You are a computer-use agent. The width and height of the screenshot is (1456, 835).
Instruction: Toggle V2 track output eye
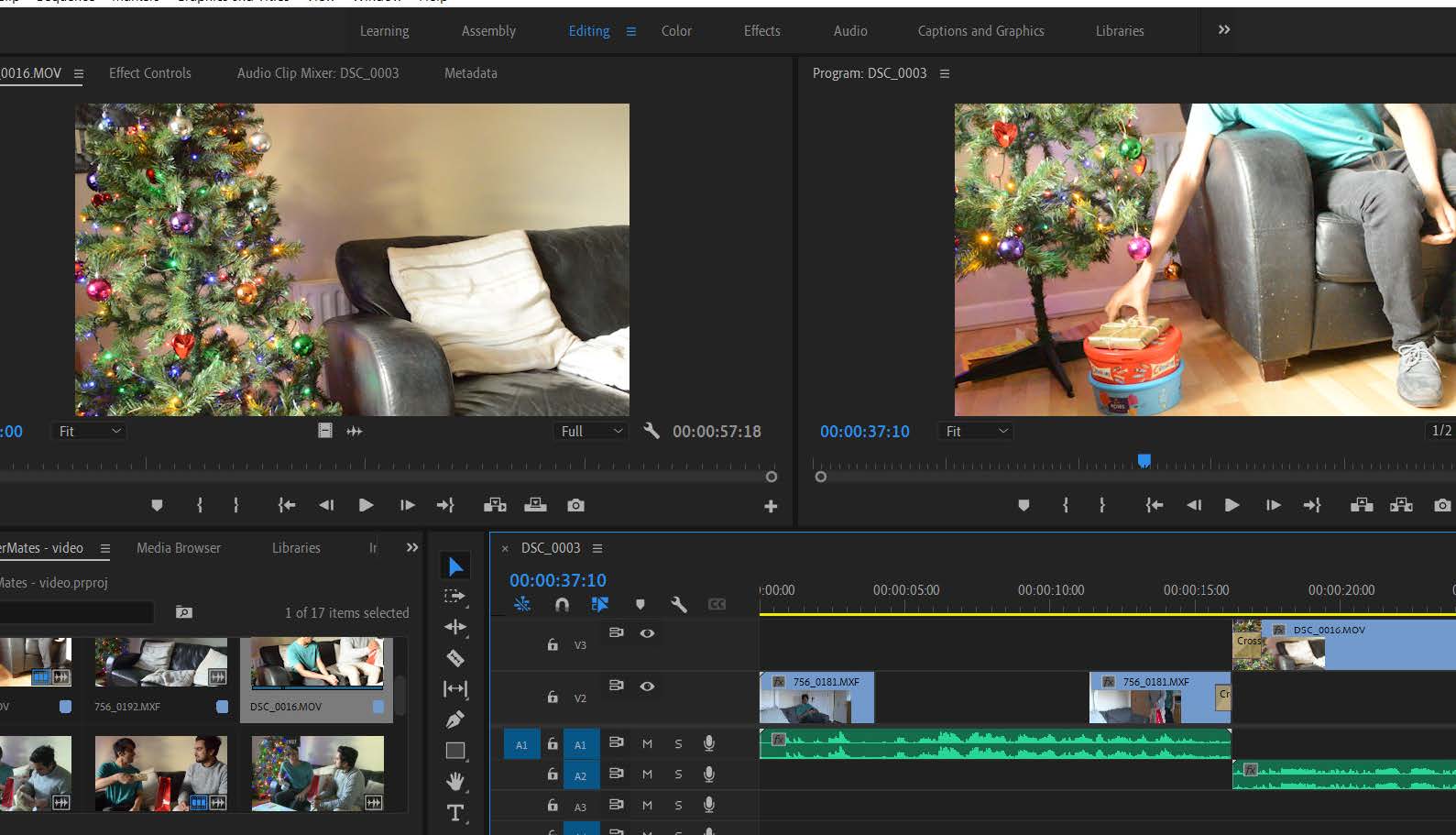647,687
